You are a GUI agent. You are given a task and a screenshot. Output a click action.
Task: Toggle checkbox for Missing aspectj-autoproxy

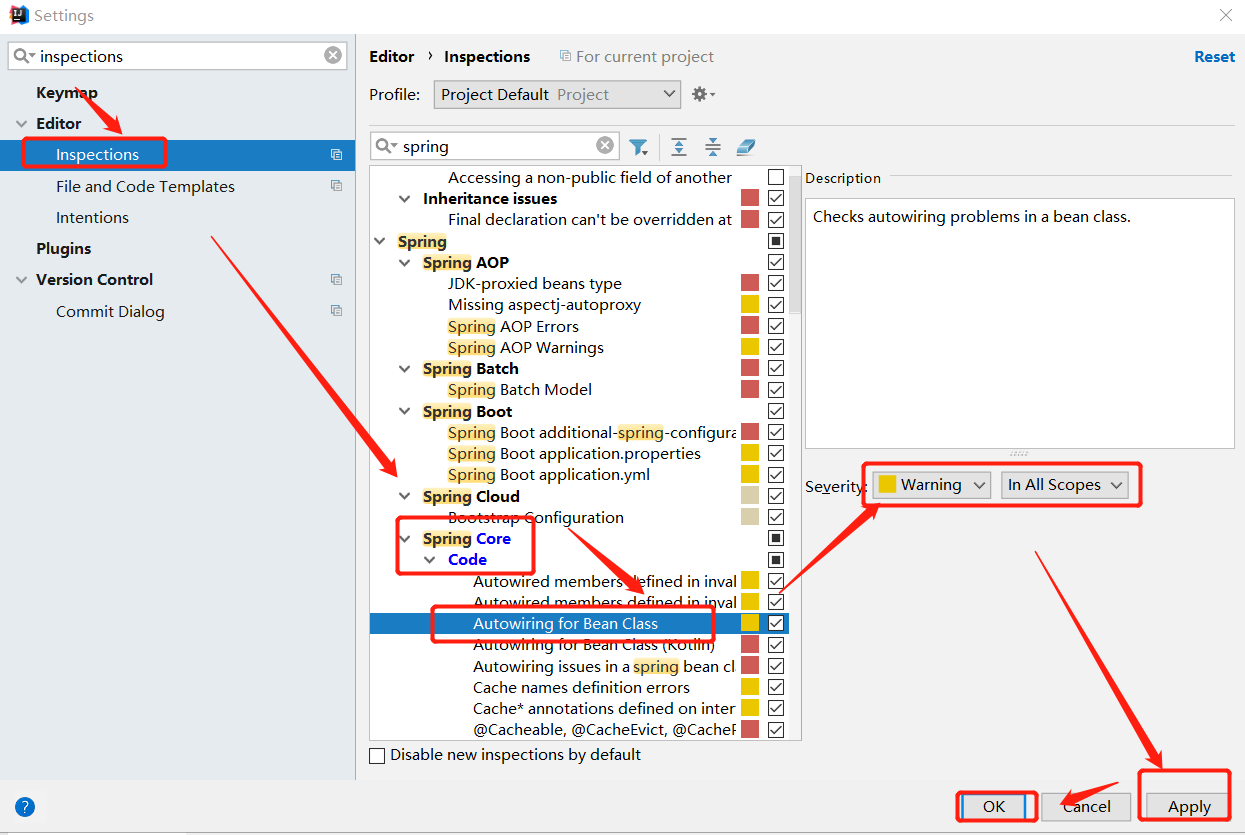pos(776,305)
